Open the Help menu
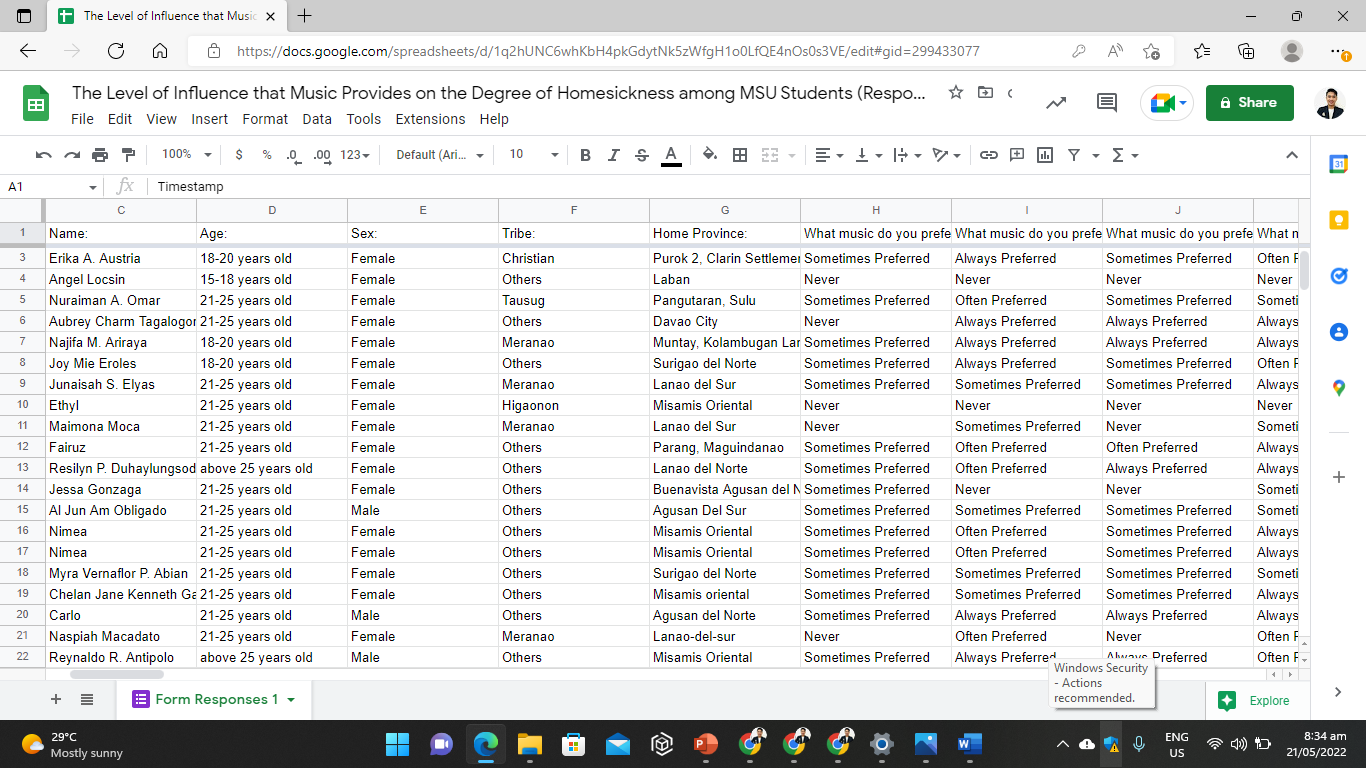 pyautogui.click(x=494, y=119)
